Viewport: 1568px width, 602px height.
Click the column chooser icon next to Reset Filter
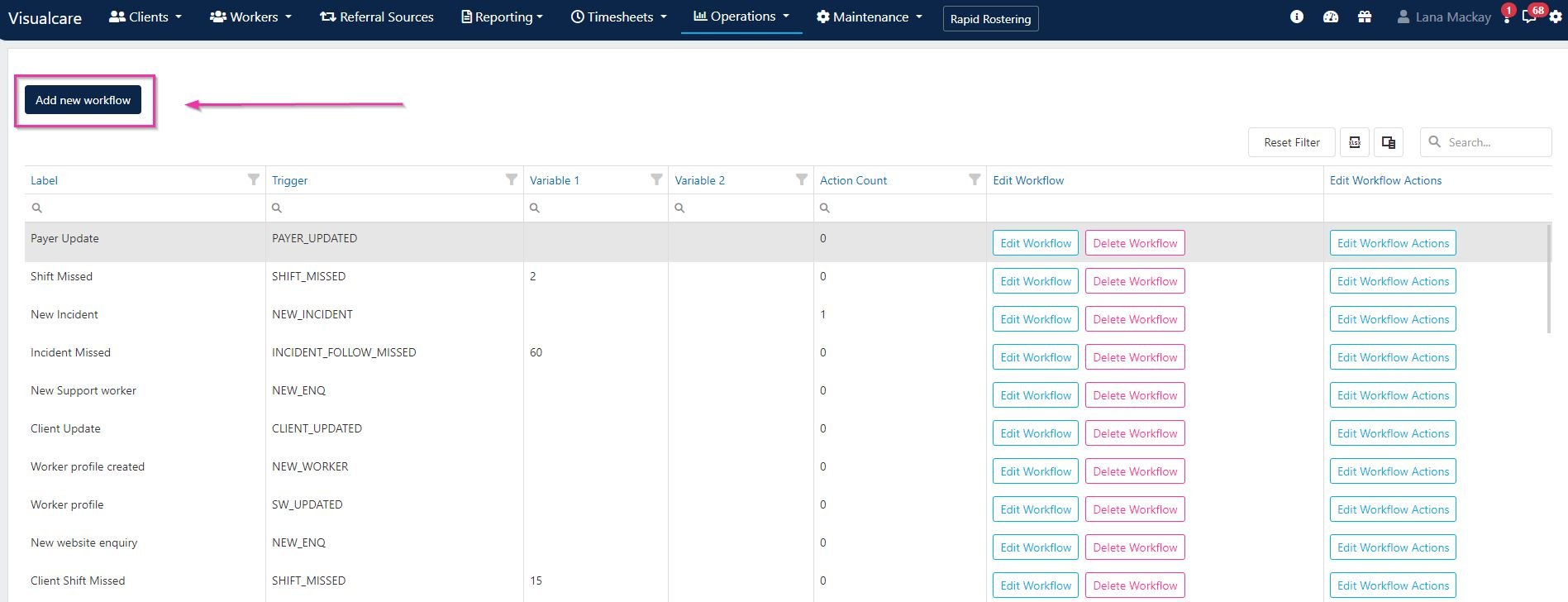tap(1355, 142)
